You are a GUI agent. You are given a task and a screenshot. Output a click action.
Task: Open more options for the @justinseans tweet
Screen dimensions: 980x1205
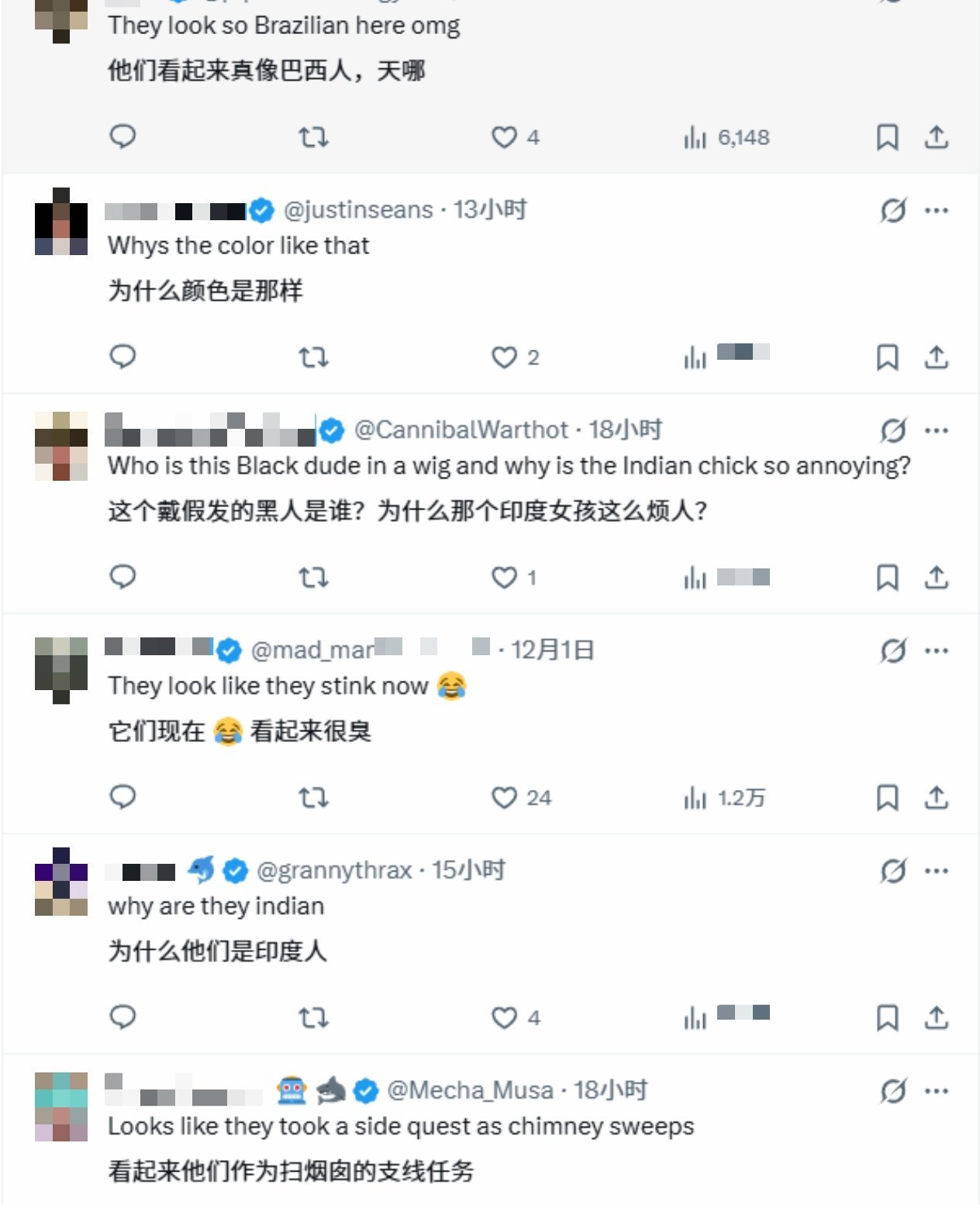tap(937, 210)
